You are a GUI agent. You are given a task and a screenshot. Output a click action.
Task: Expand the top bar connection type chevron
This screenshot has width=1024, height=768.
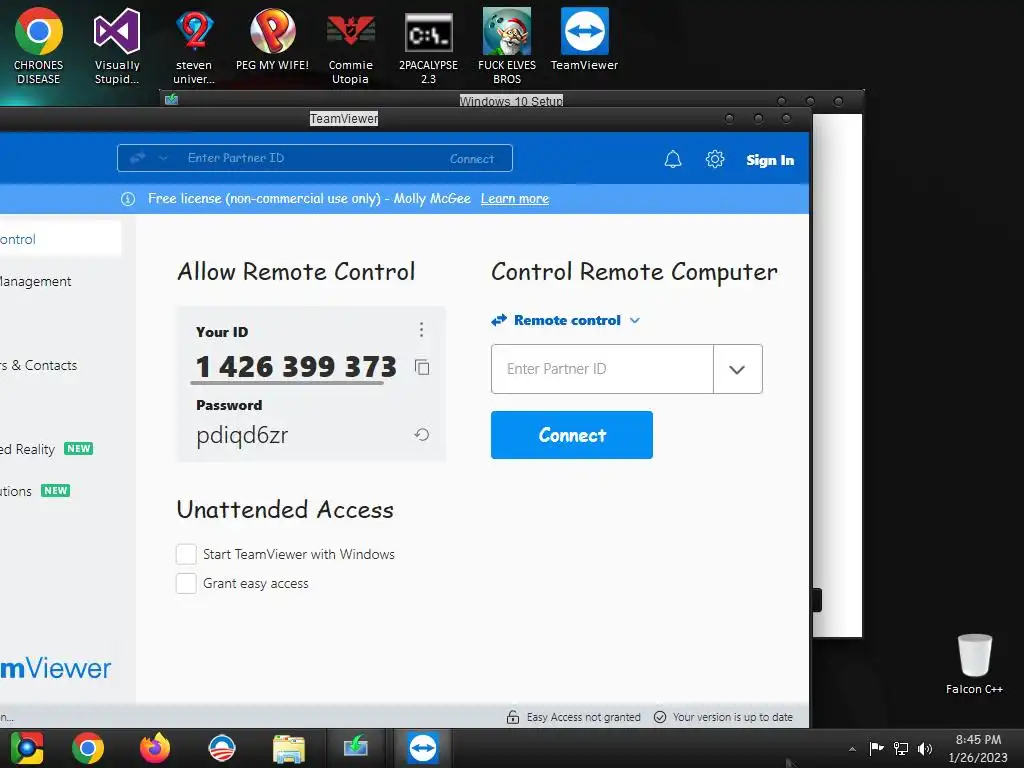pyautogui.click(x=163, y=157)
